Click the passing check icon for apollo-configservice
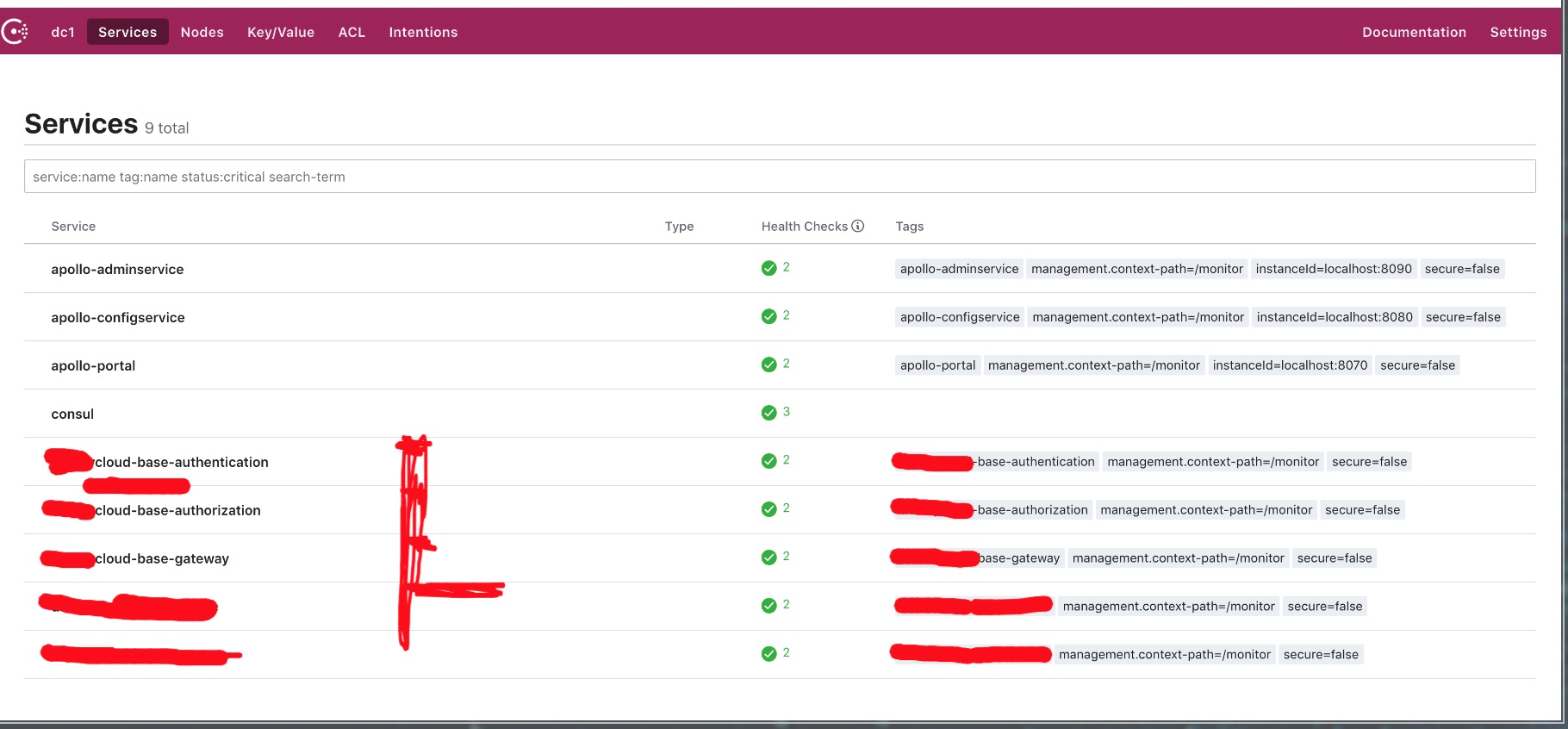Screen dimensions: 1568x729 tap(769, 316)
